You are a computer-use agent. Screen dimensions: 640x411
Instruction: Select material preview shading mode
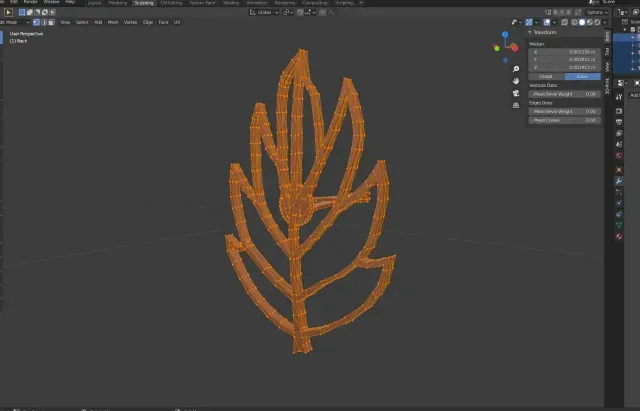tap(589, 22)
